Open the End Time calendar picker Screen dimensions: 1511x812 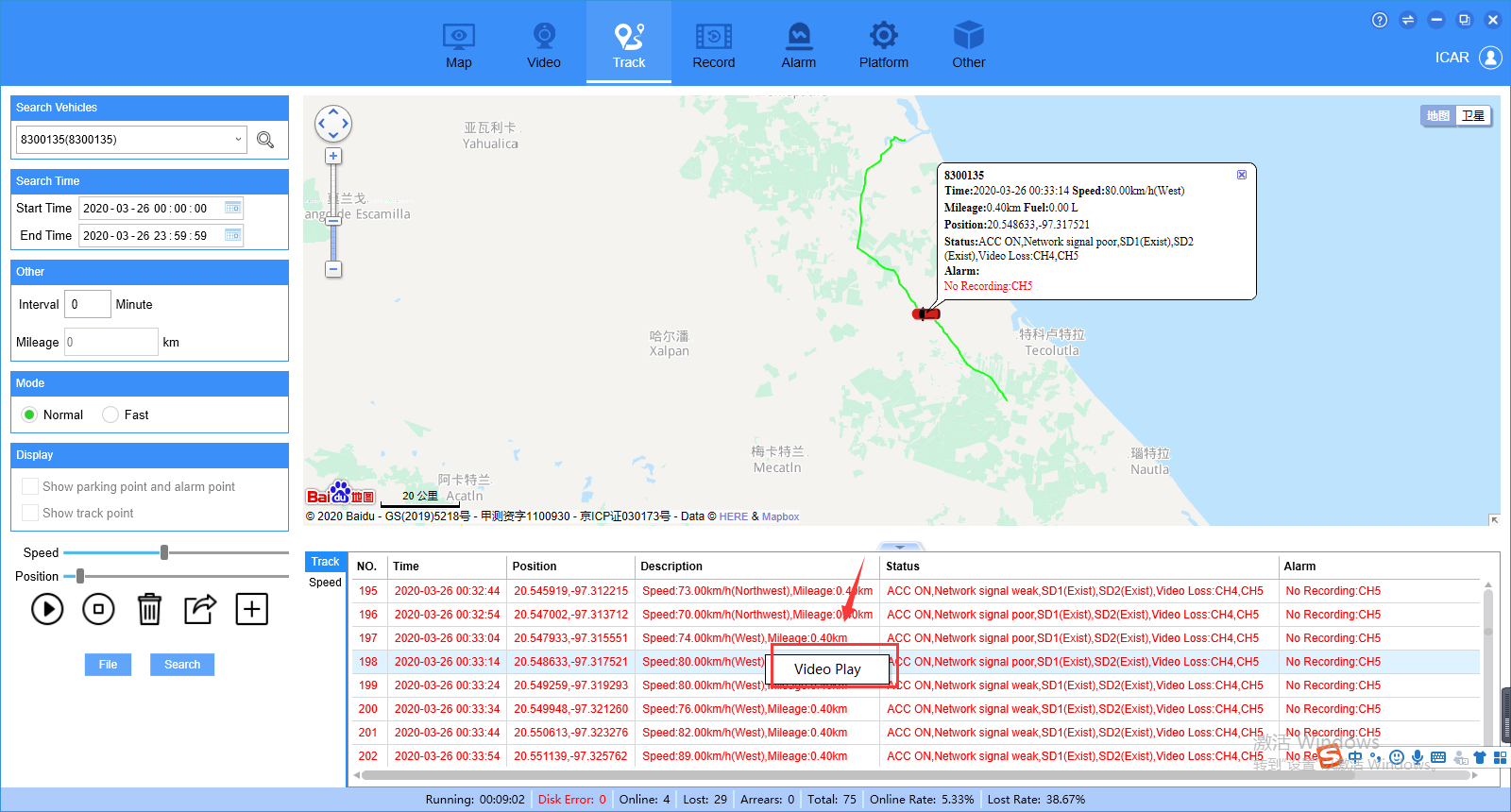point(232,235)
